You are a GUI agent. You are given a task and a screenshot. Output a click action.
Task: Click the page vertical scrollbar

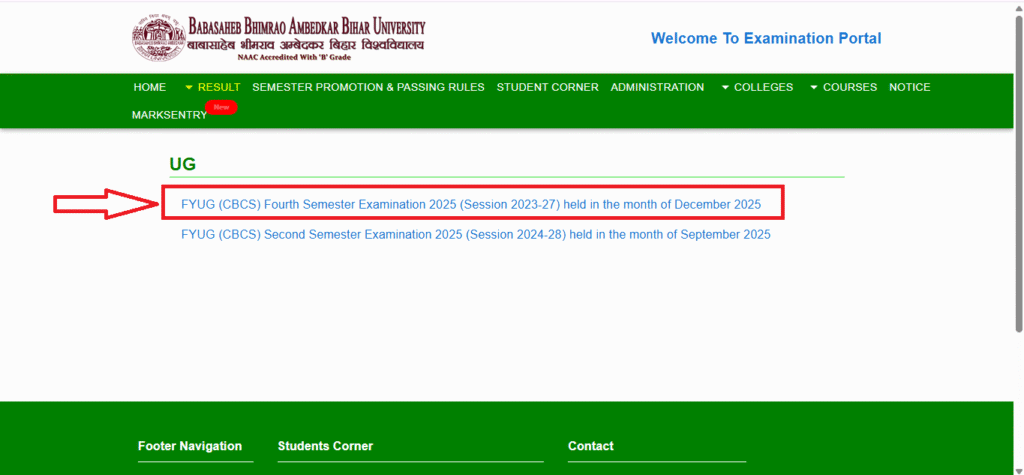(1019, 172)
